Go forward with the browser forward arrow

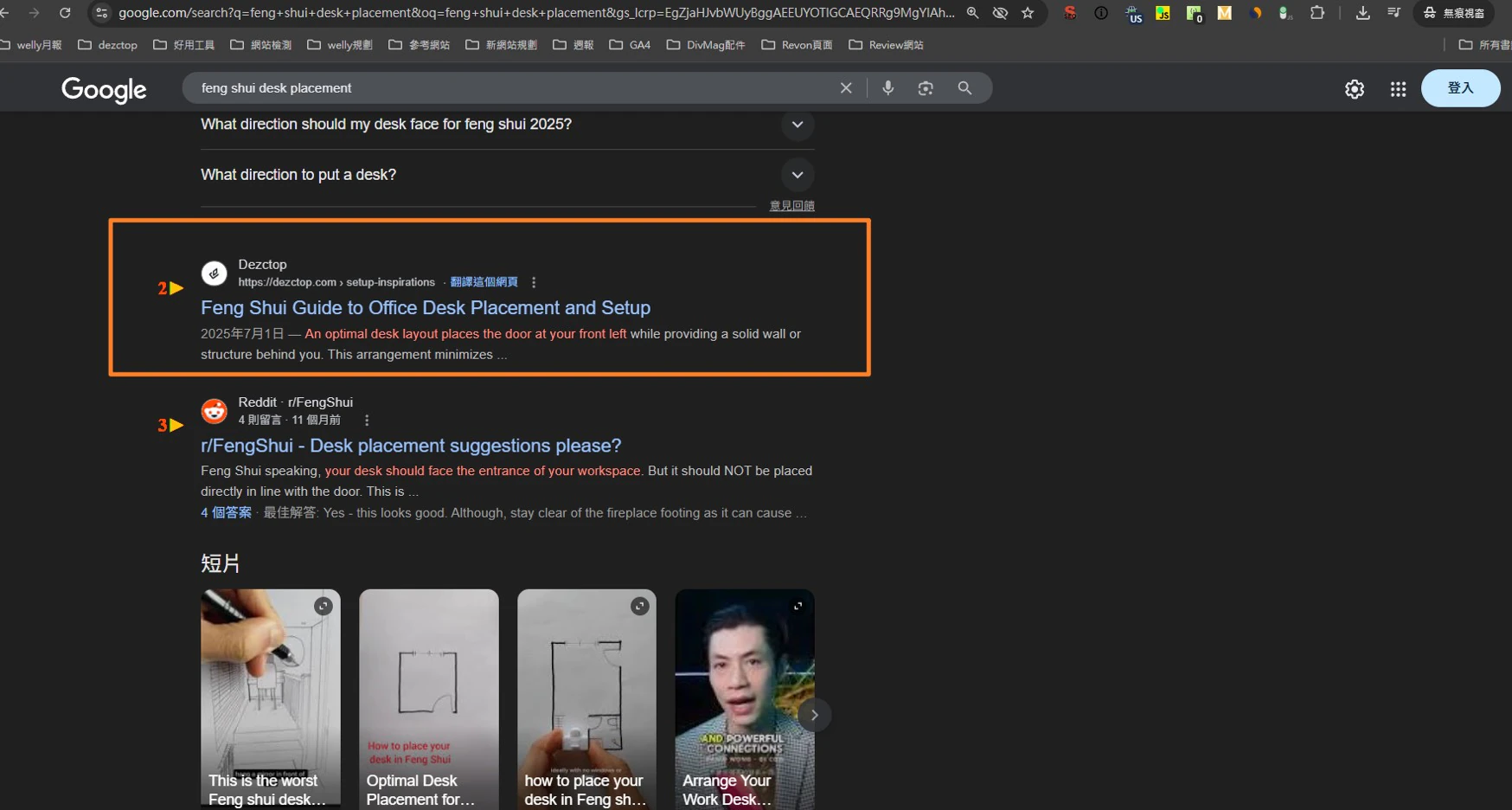tap(34, 13)
